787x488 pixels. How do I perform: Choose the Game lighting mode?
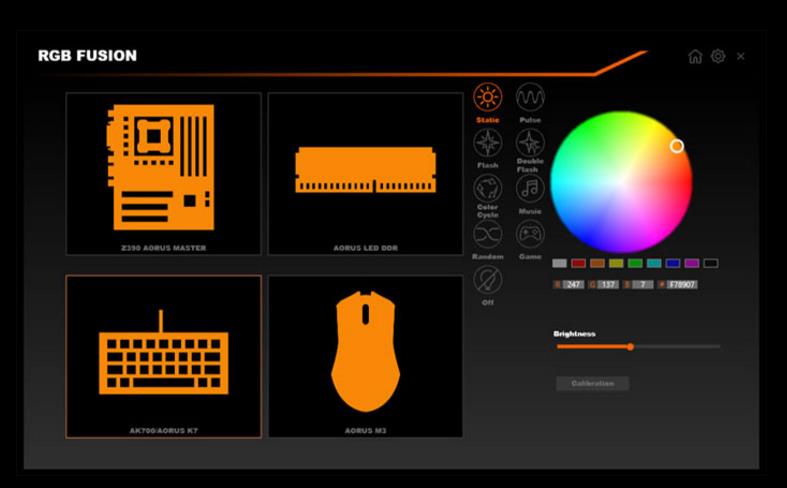coord(530,234)
